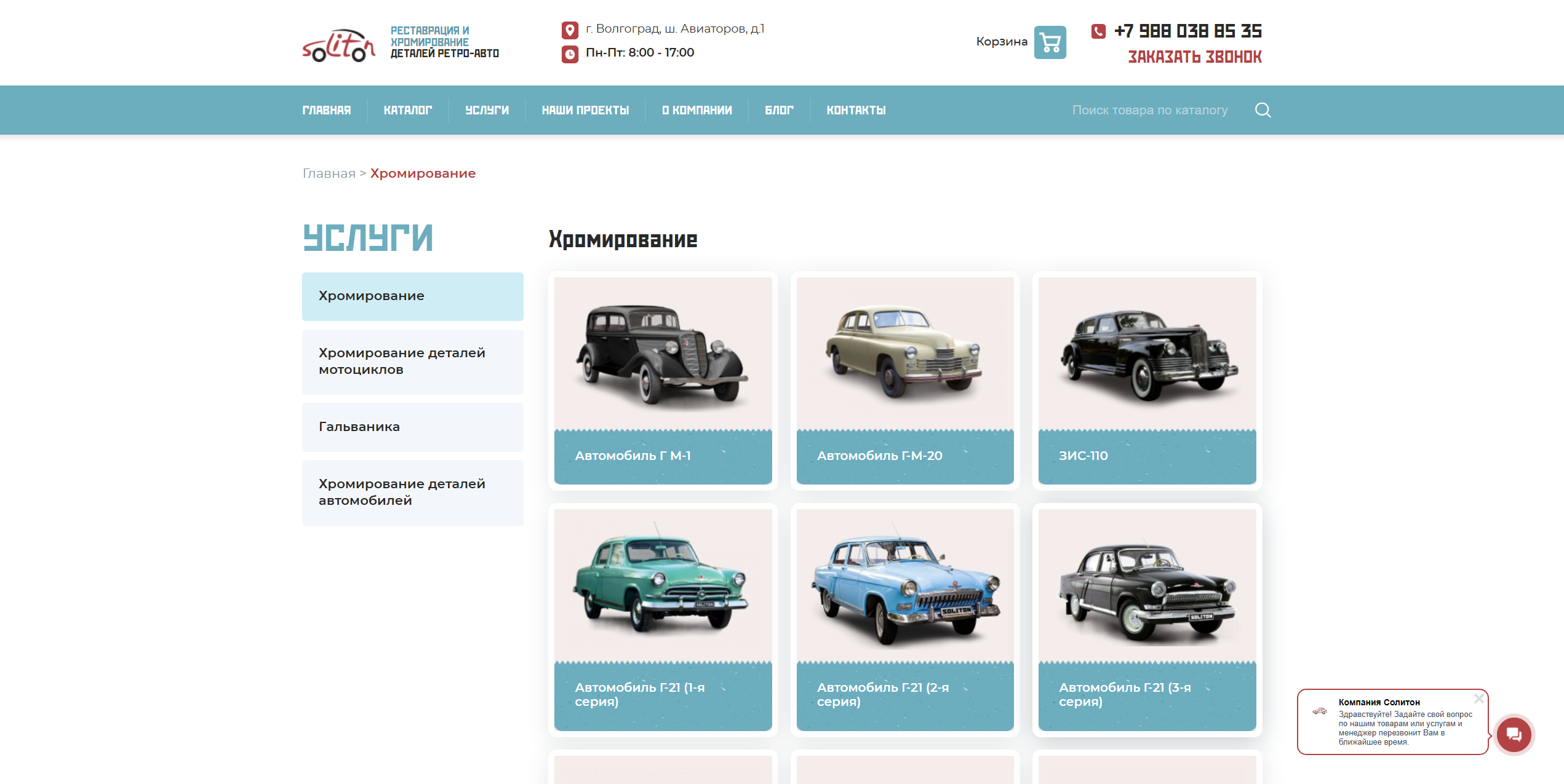Viewport: 1564px width, 784px height.
Task: Open the Автомобиль Г-М-20 car image
Action: point(904,354)
